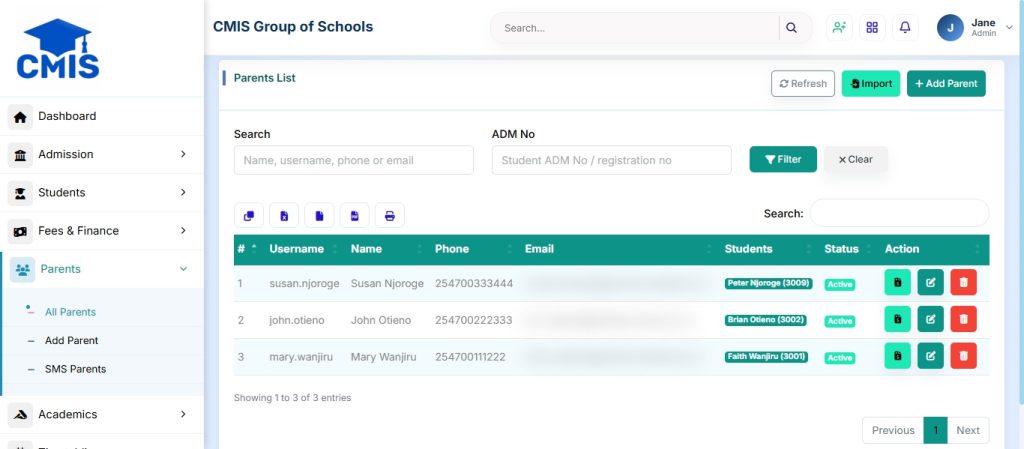This screenshot has height=449, width=1024.
Task: Focus the name/username/phone search field
Action: 354,160
